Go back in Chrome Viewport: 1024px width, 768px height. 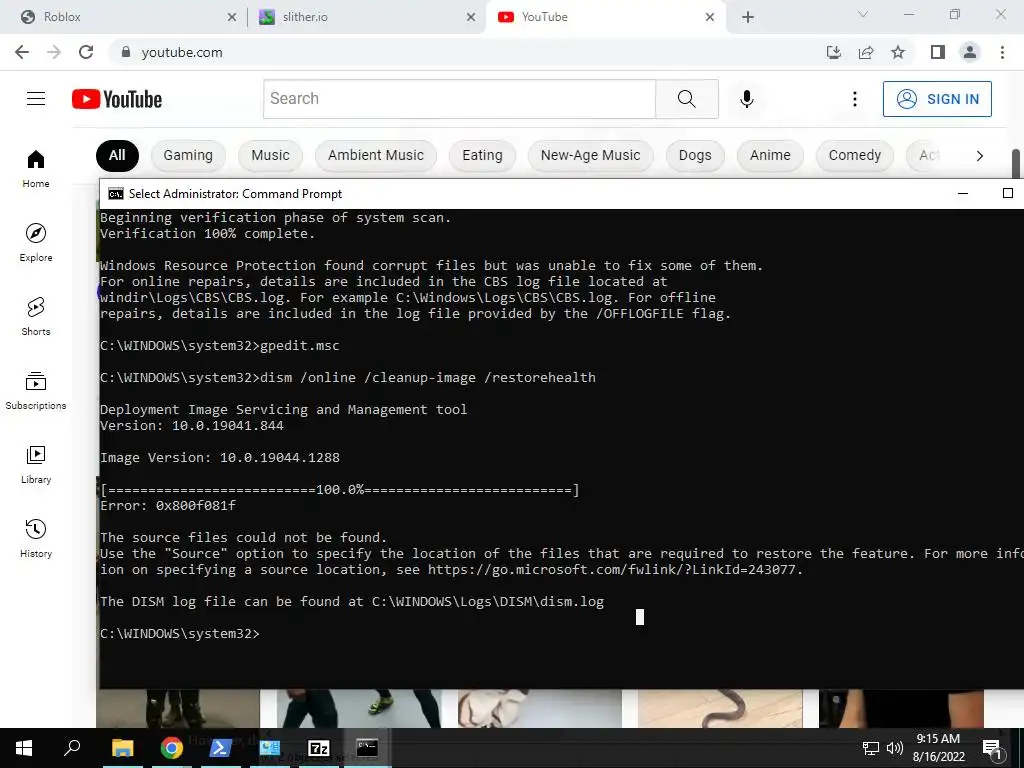pos(22,52)
